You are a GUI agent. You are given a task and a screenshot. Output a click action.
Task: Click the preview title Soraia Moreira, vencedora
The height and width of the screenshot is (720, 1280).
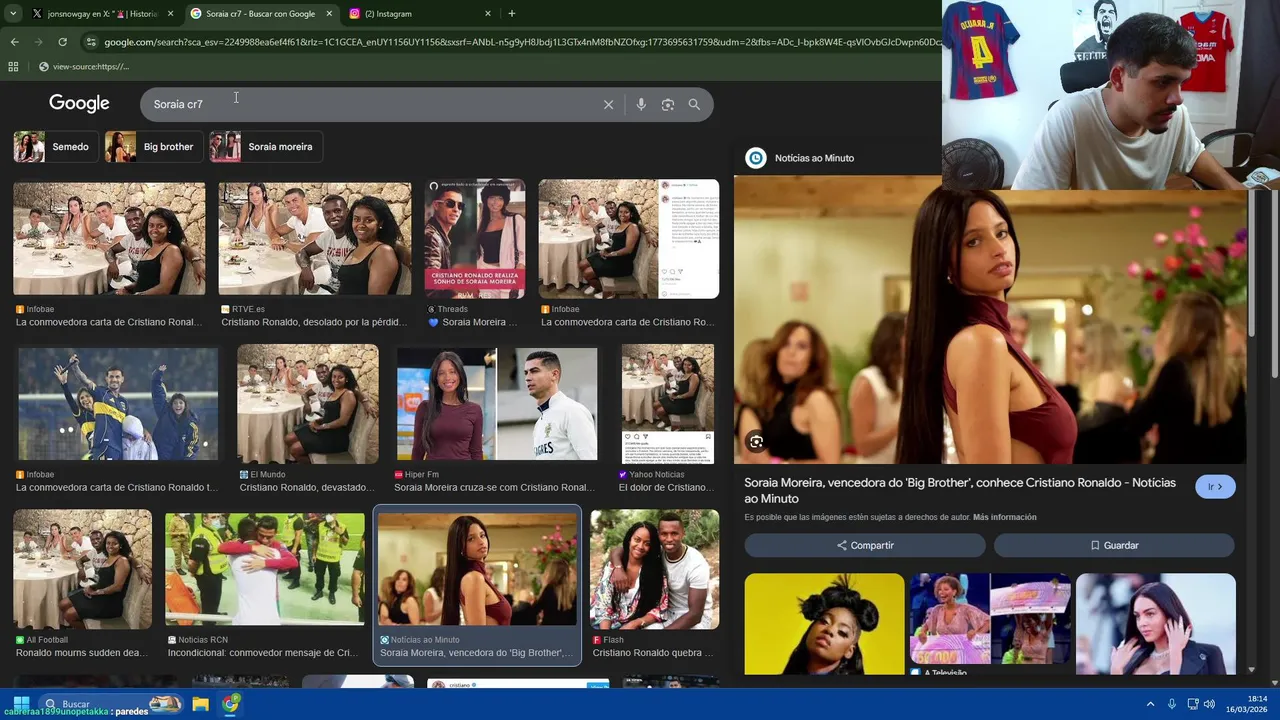pos(960,490)
